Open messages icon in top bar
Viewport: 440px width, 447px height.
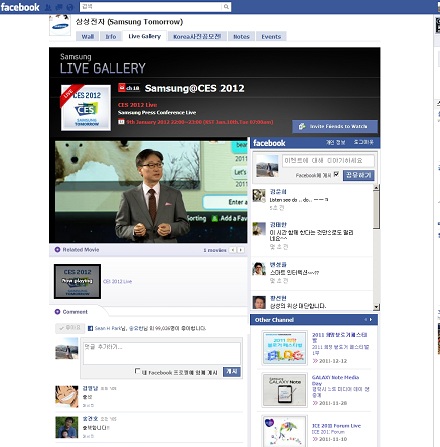click(x=59, y=7)
